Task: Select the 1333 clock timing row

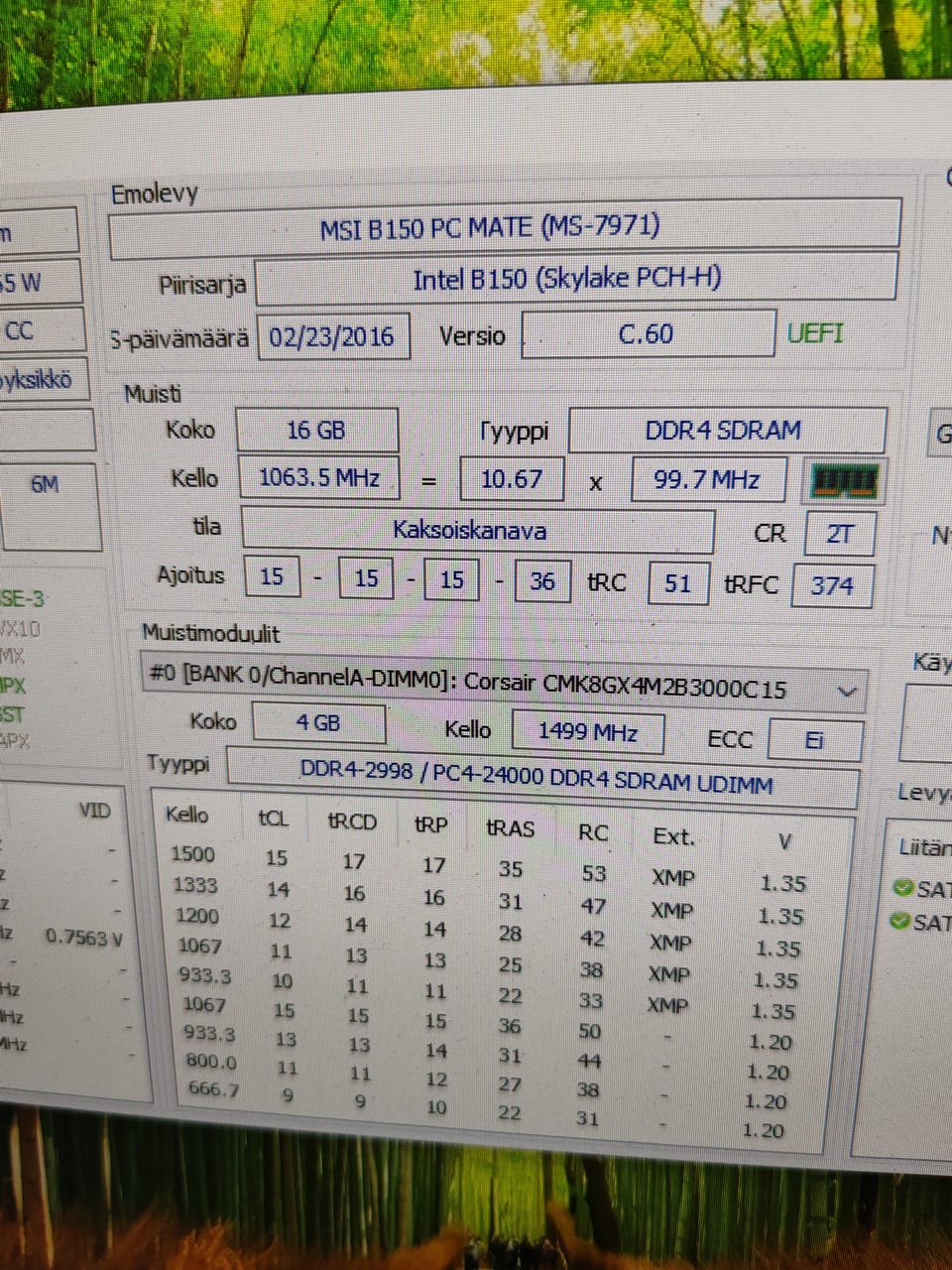Action: point(487,898)
